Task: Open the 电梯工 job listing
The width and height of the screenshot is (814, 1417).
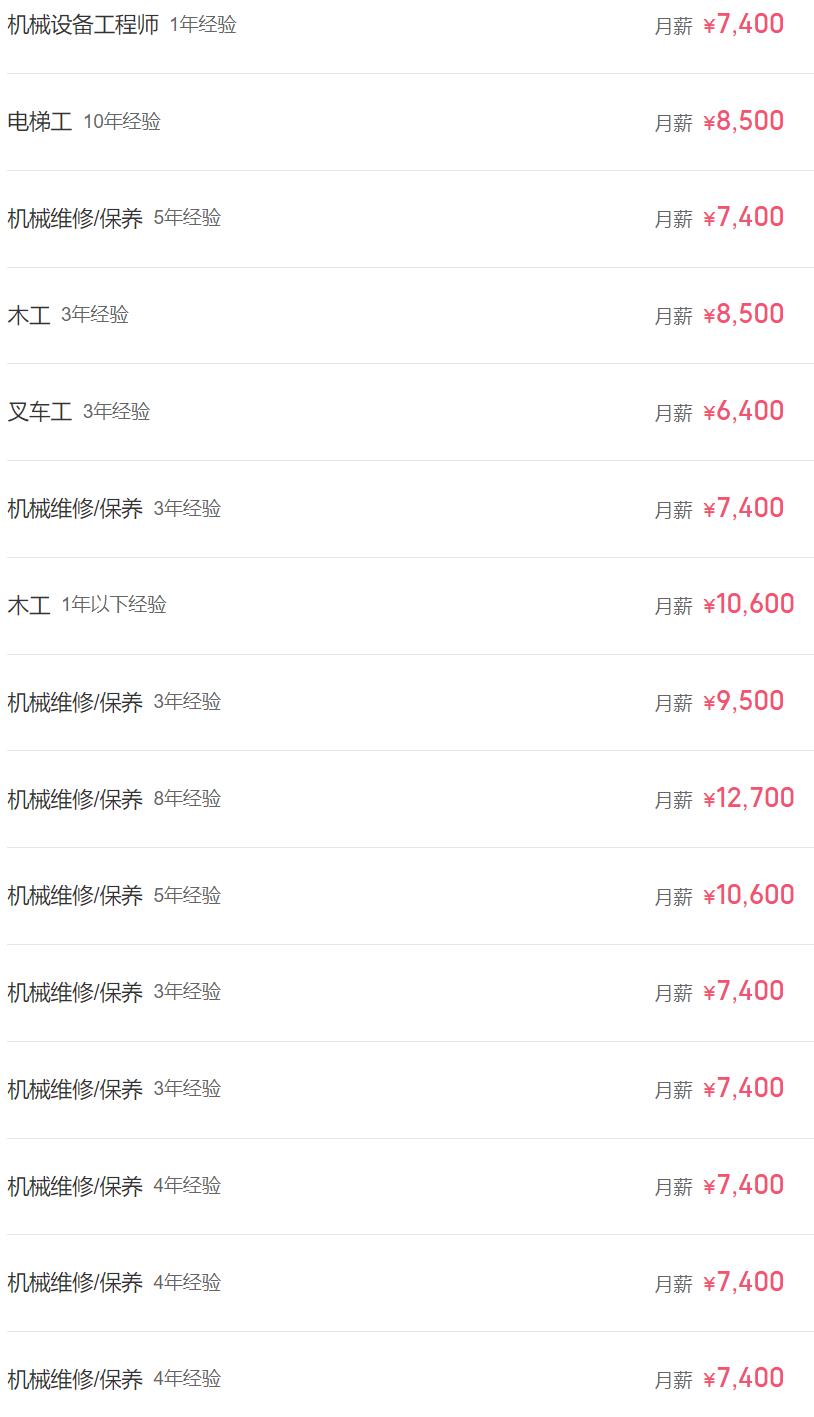Action: [x=40, y=122]
